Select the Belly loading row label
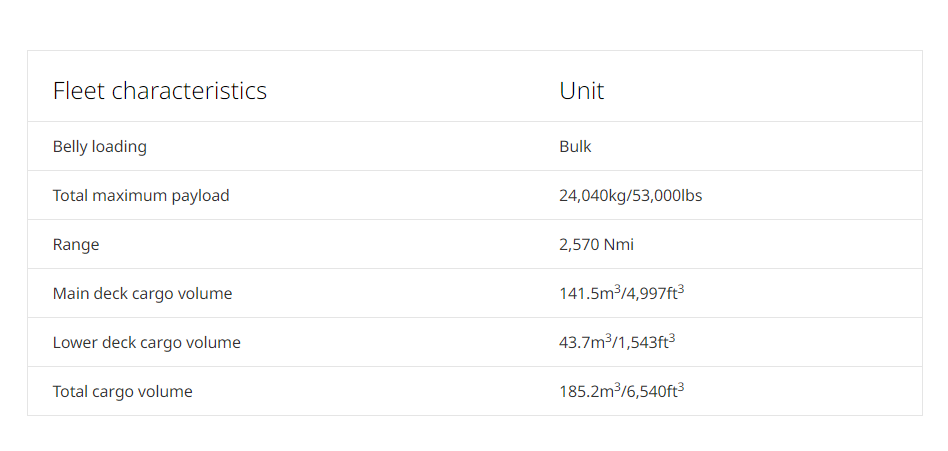This screenshot has height=451, width=948. click(x=100, y=147)
